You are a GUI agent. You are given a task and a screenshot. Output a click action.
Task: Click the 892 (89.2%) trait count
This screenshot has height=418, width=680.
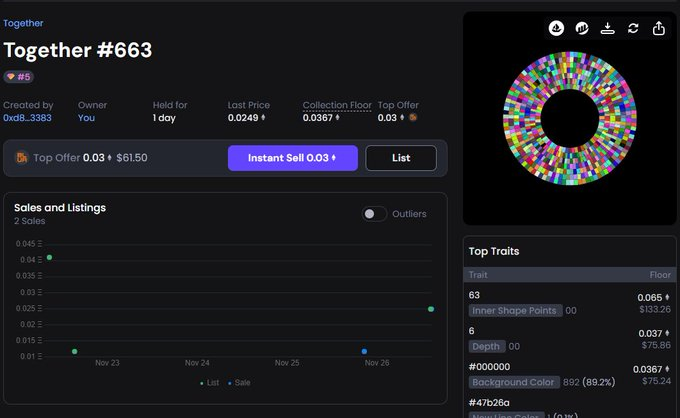coord(589,382)
